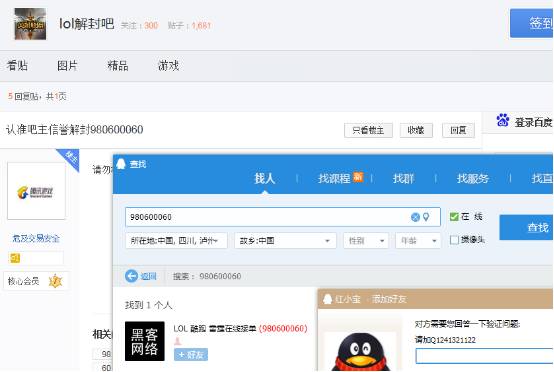
Task: Click the 搜索: 980600060 breadcrumb text
Action: pyautogui.click(x=207, y=276)
